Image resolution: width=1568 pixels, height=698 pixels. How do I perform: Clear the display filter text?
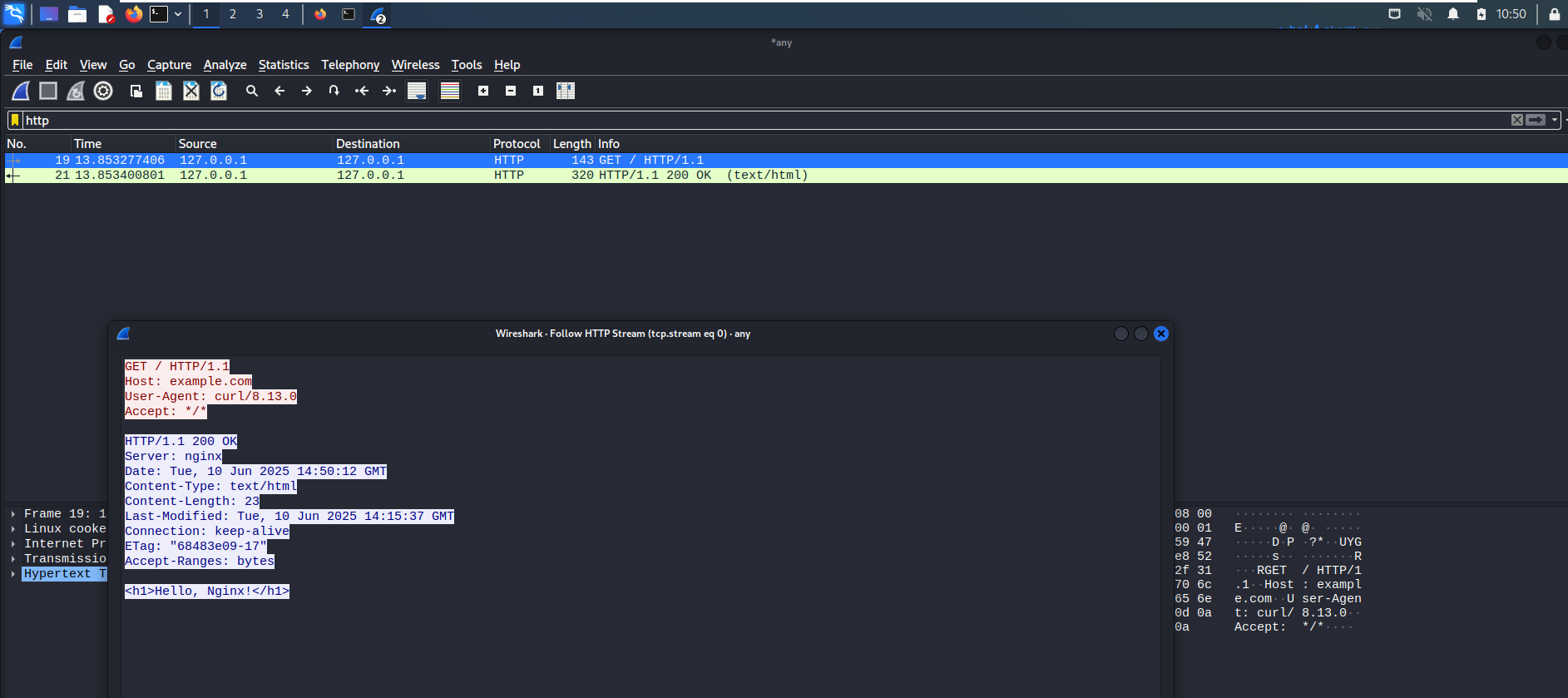pyautogui.click(x=1517, y=120)
